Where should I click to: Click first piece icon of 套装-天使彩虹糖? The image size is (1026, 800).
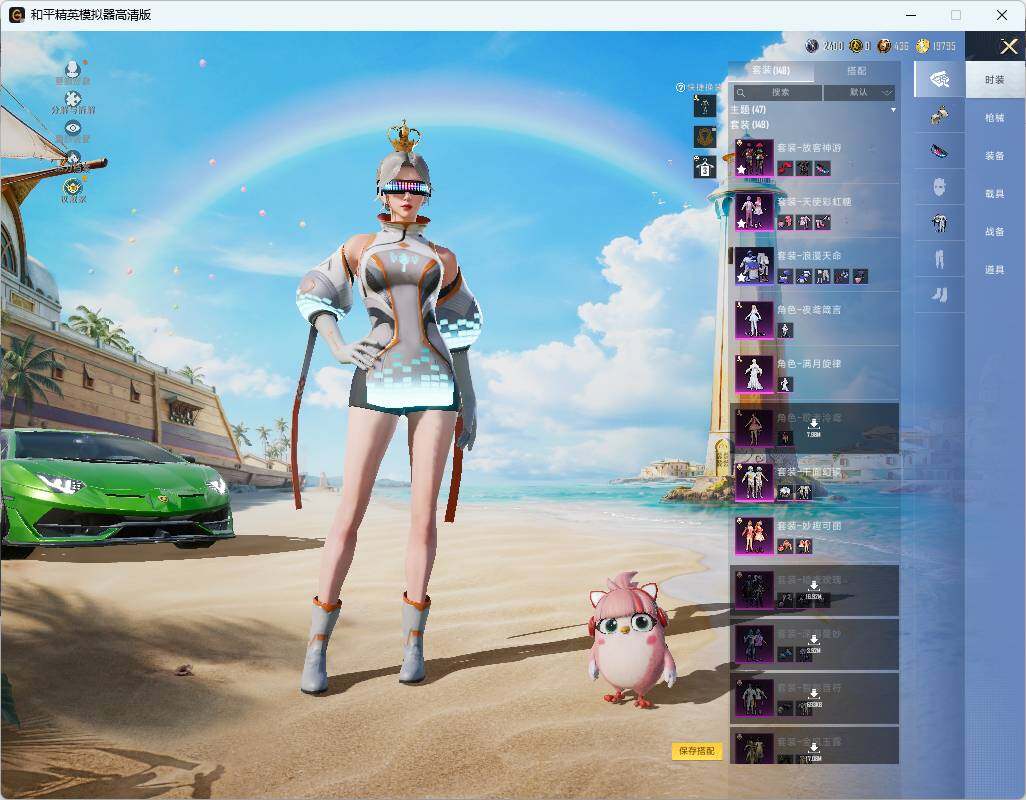point(785,222)
